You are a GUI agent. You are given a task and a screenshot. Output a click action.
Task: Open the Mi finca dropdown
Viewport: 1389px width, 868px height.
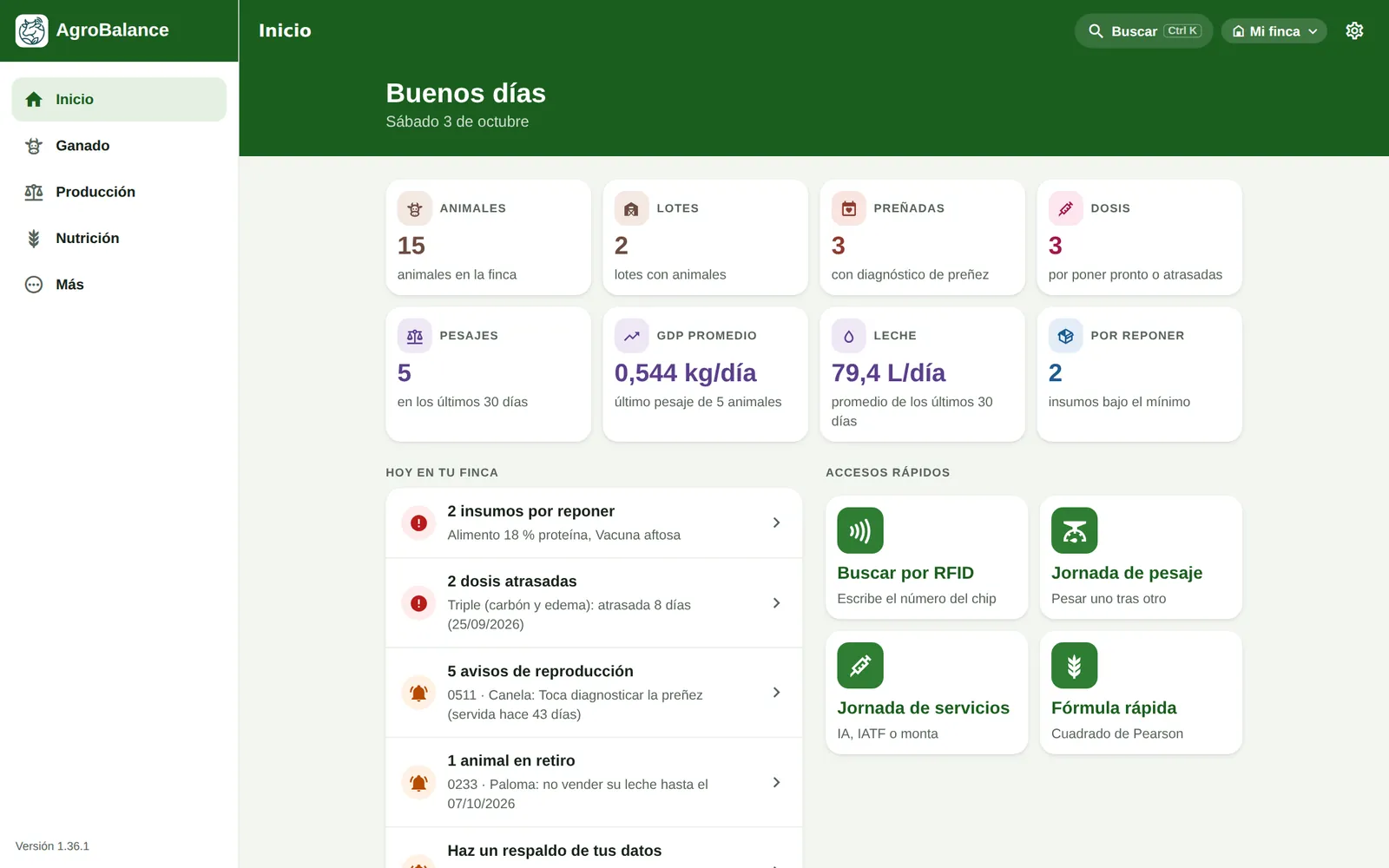tap(1274, 31)
